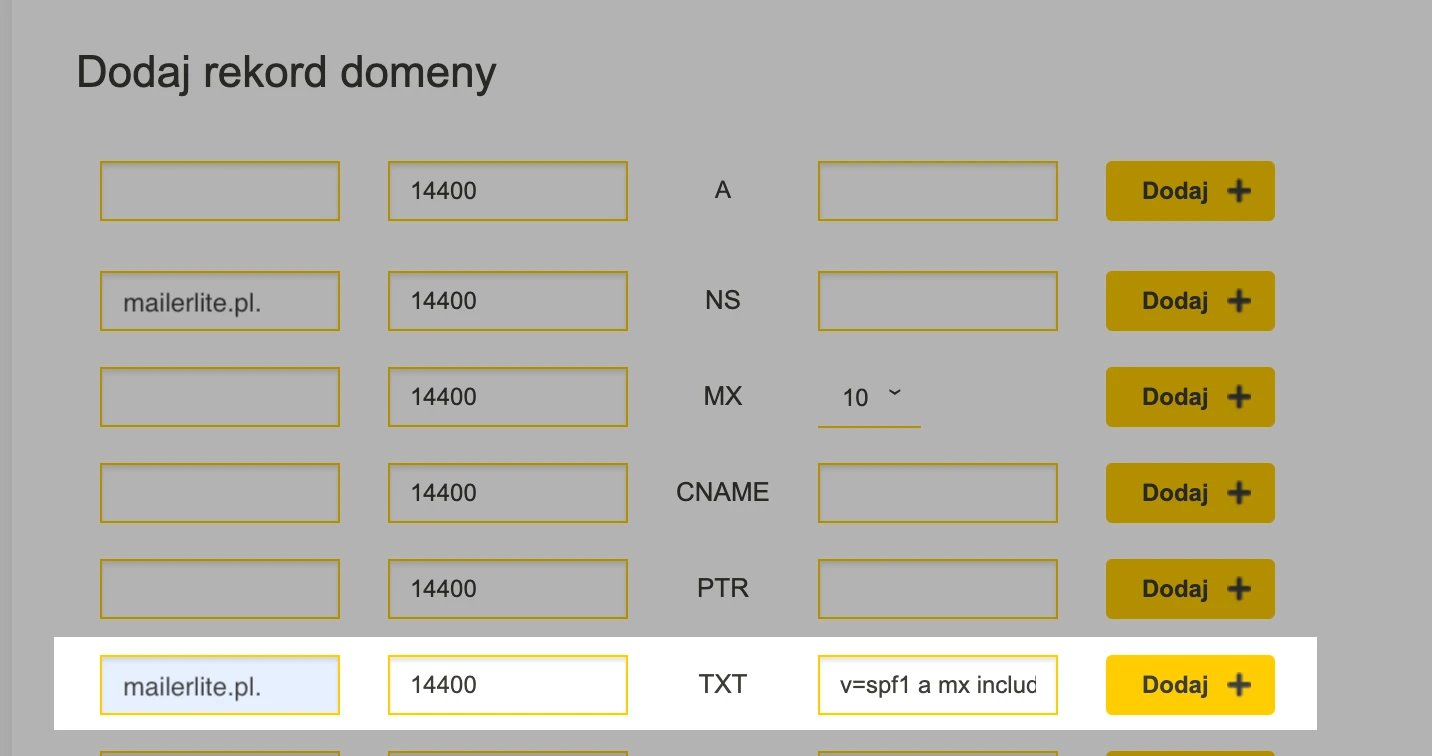Click the TTL field in the TXT row
Screen dimensions: 1432x756
coord(507,685)
